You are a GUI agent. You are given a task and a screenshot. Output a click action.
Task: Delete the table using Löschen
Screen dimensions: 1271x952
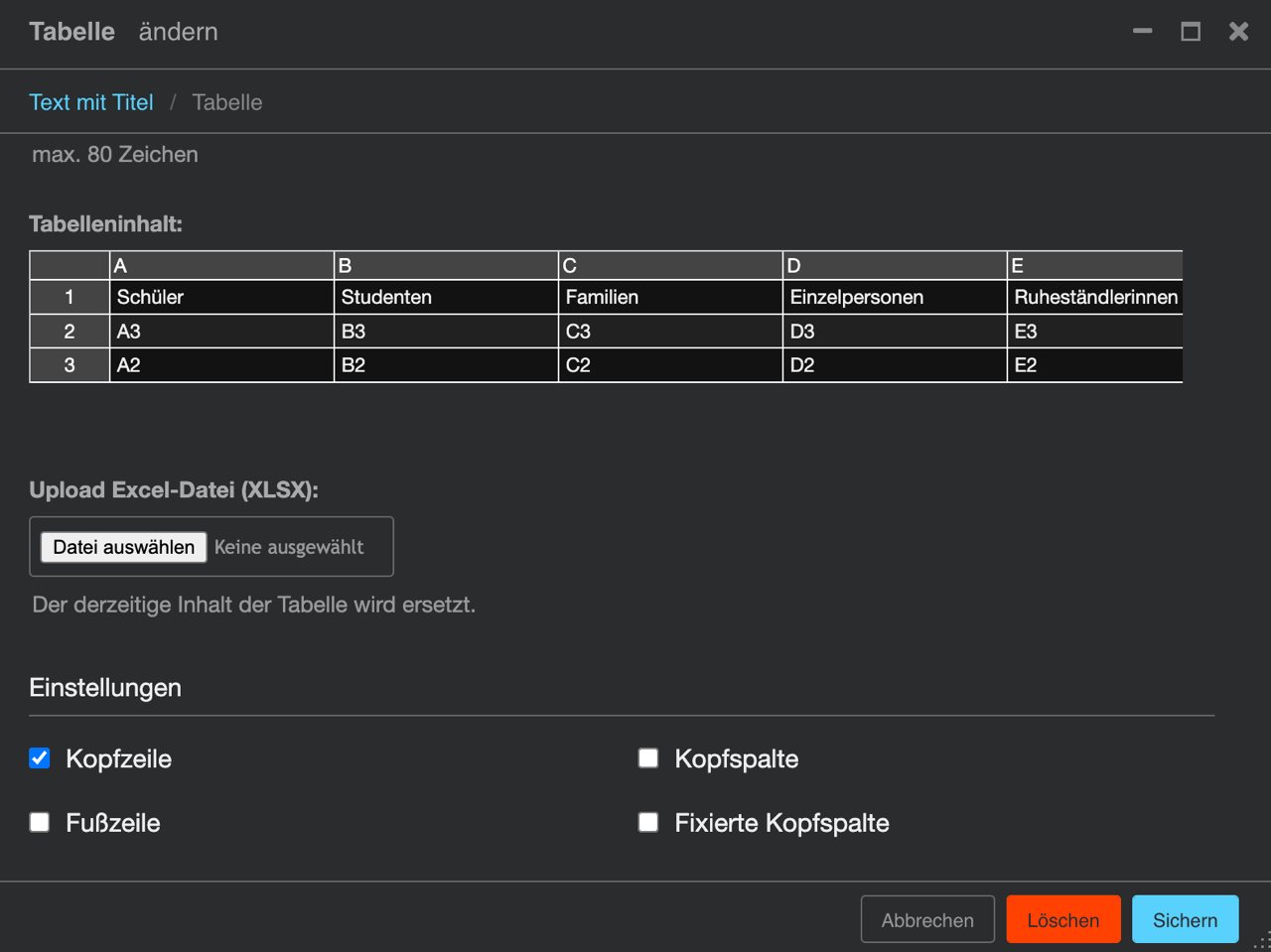click(x=1063, y=919)
